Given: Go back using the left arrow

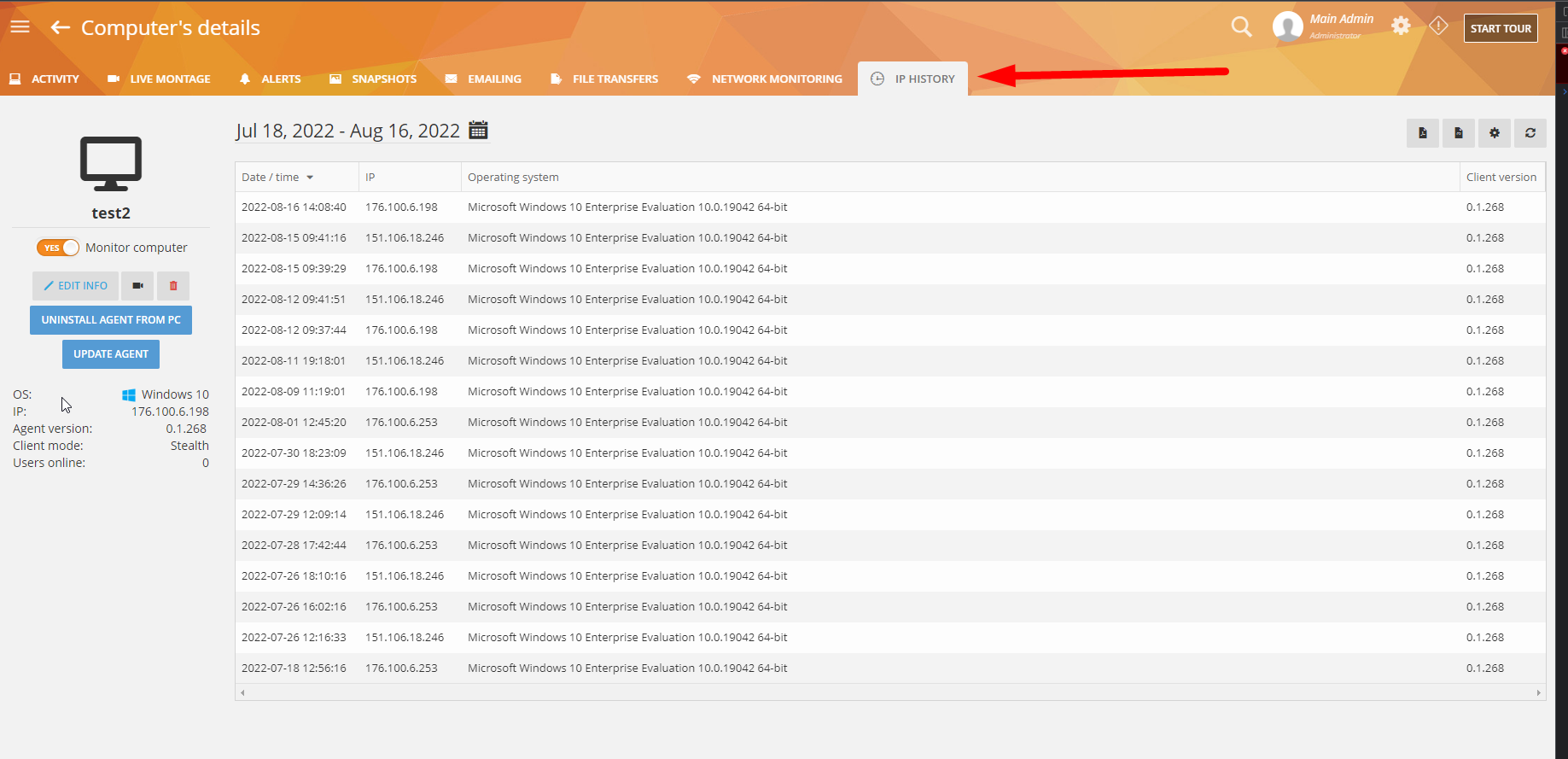Looking at the screenshot, I should 60,27.
